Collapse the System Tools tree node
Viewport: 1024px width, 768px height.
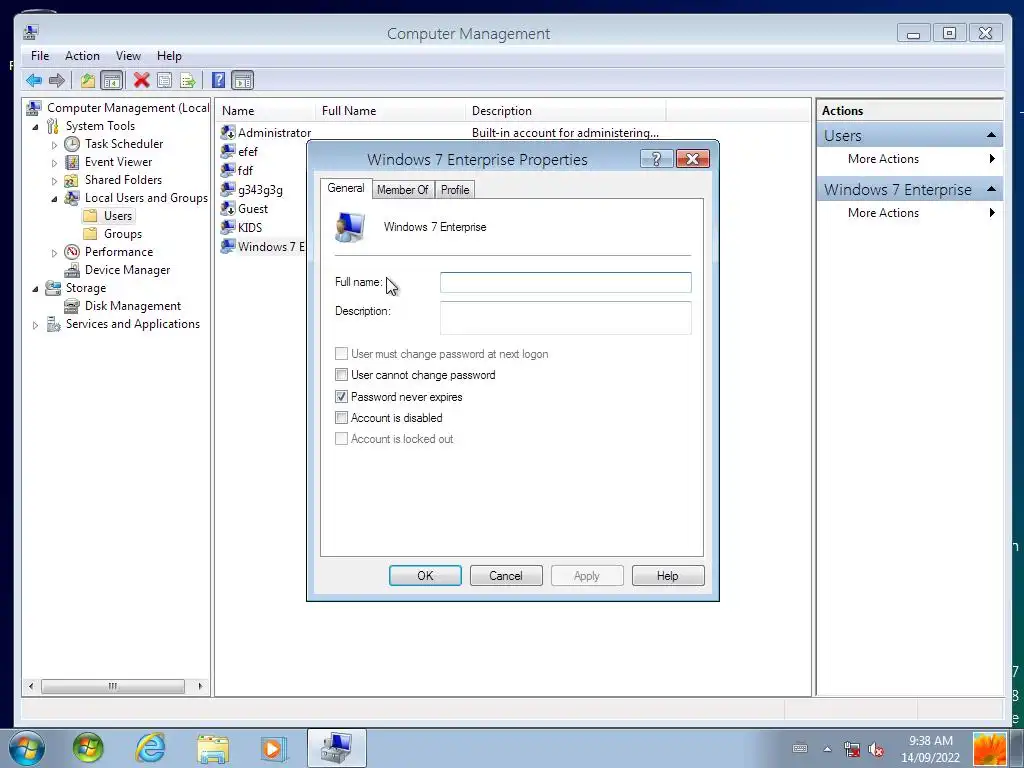[x=35, y=127]
